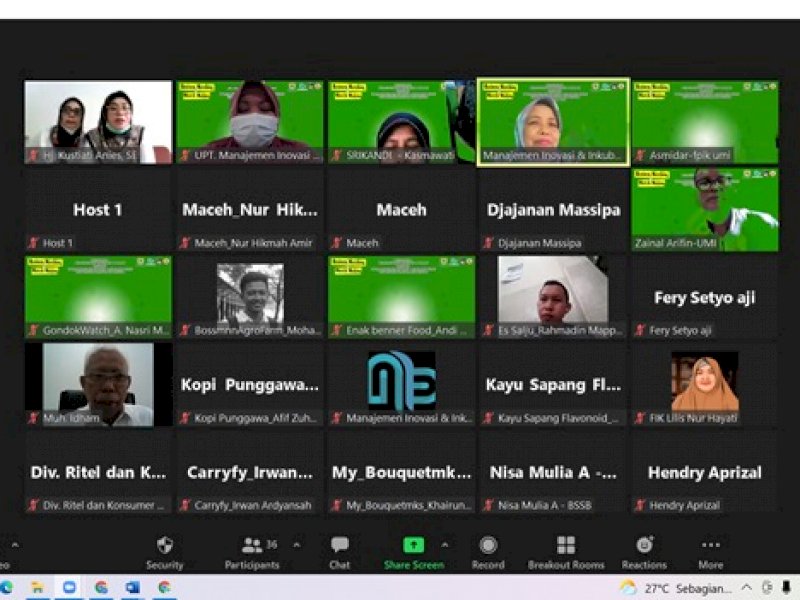Open the Zoom app in the taskbar
Image resolution: width=800 pixels, height=600 pixels.
click(x=69, y=587)
